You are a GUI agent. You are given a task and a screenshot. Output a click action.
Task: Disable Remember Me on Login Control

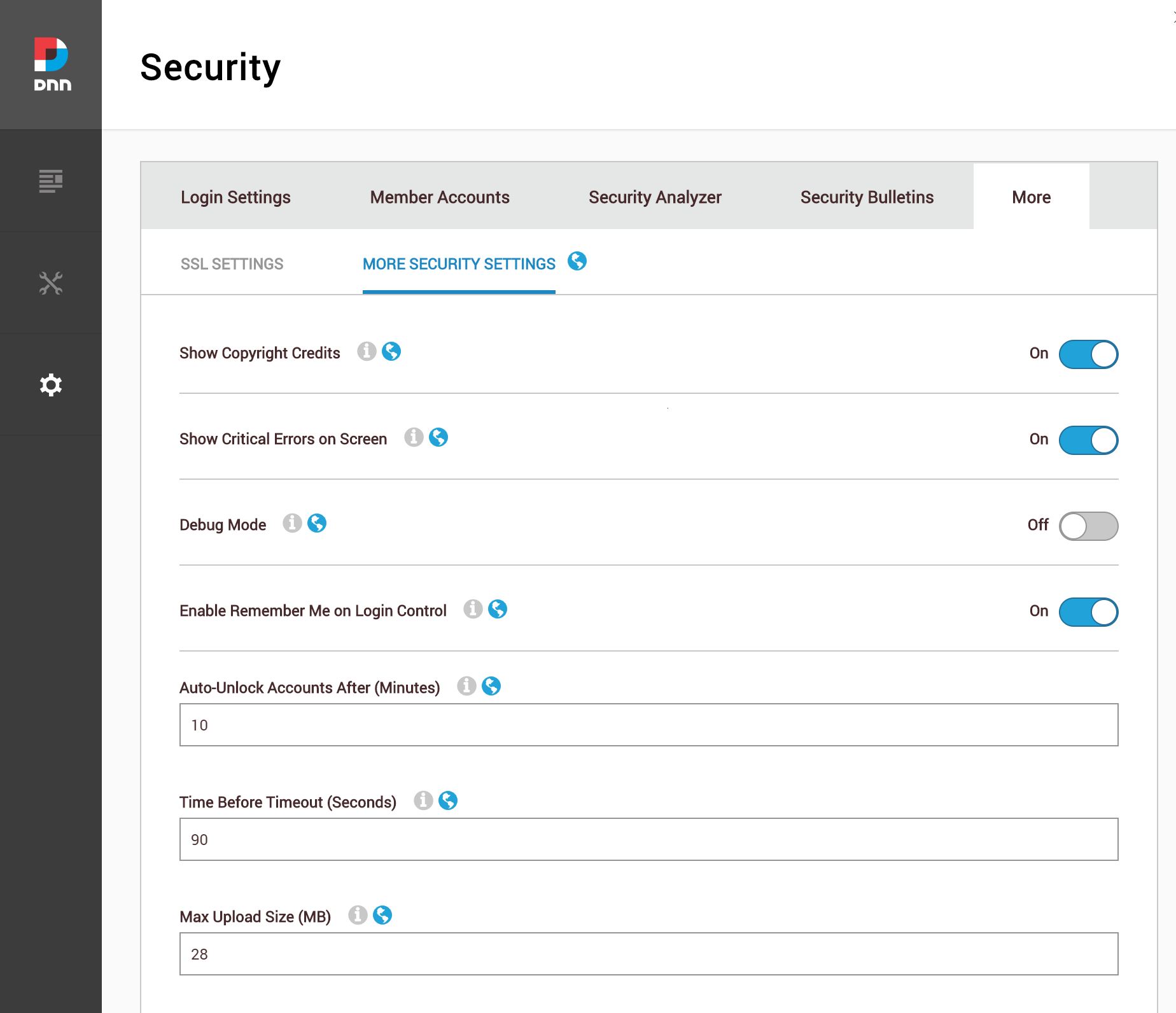click(x=1088, y=612)
